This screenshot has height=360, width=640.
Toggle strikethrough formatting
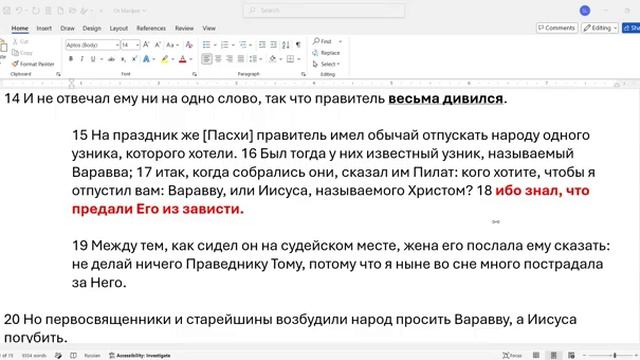click(111, 59)
